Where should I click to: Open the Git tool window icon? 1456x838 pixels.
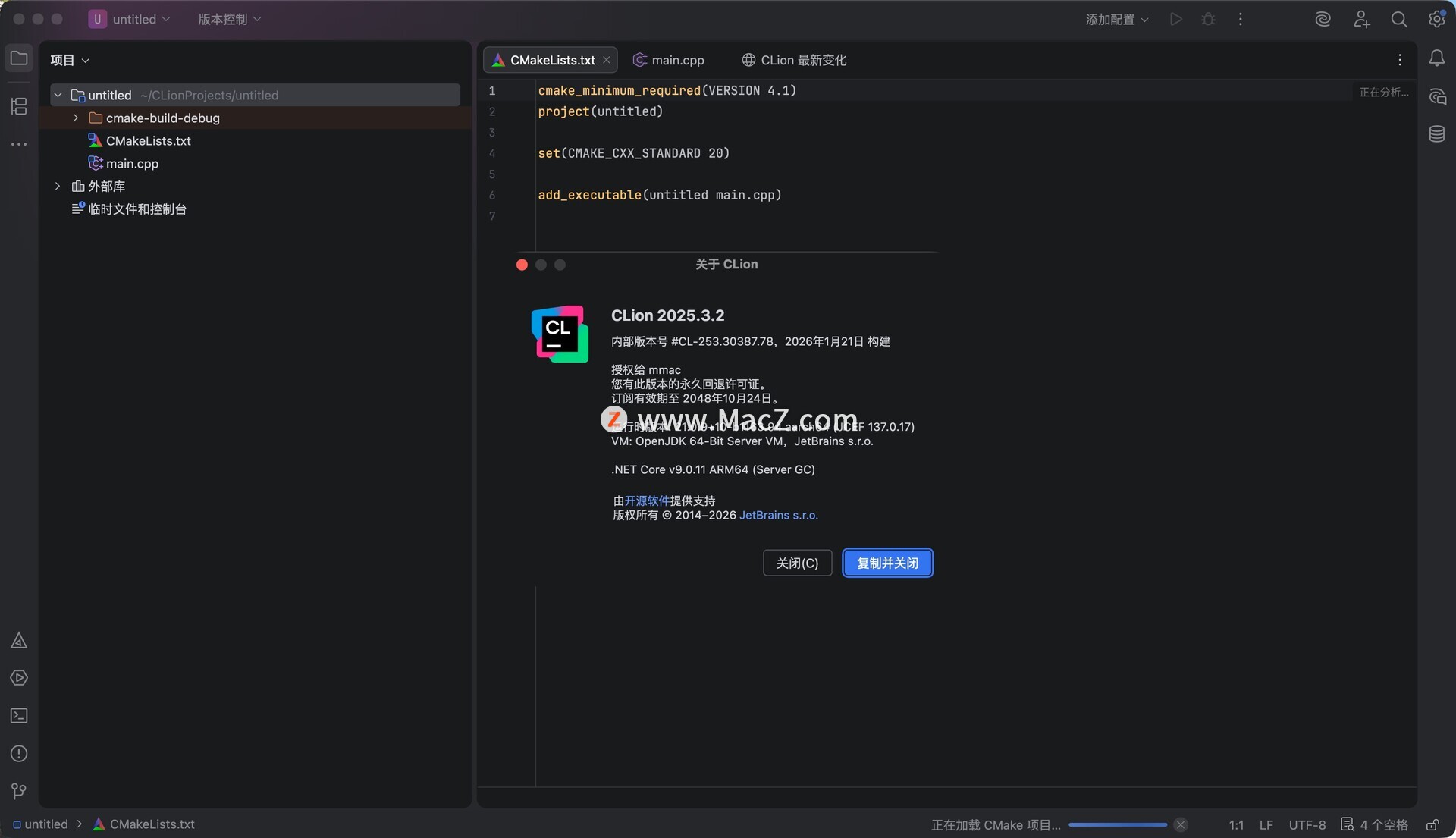[19, 791]
